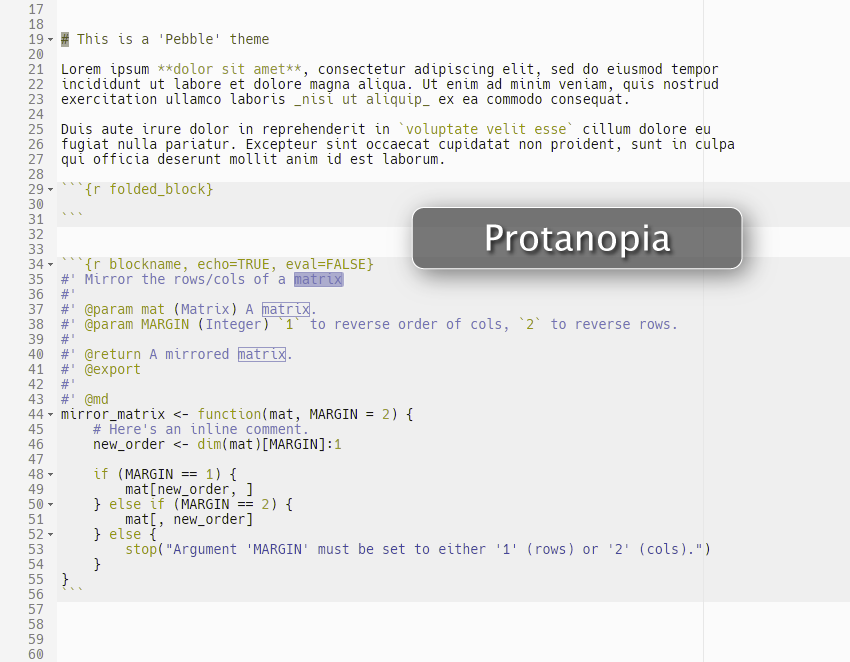Click closing brace on line 55
This screenshot has width=850, height=662.
[65, 580]
